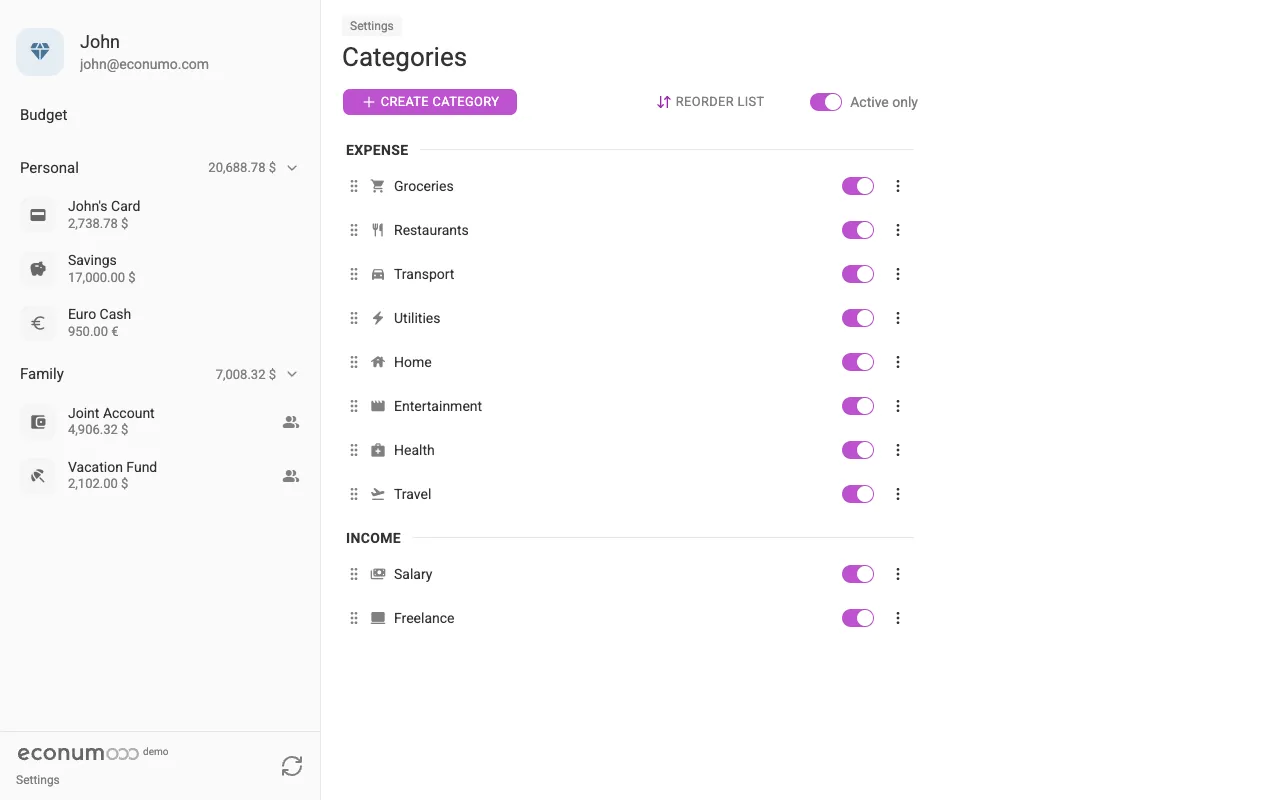This screenshot has height=800, width=1280.
Task: Click the credit card icon for John's Card
Action: tap(38, 215)
